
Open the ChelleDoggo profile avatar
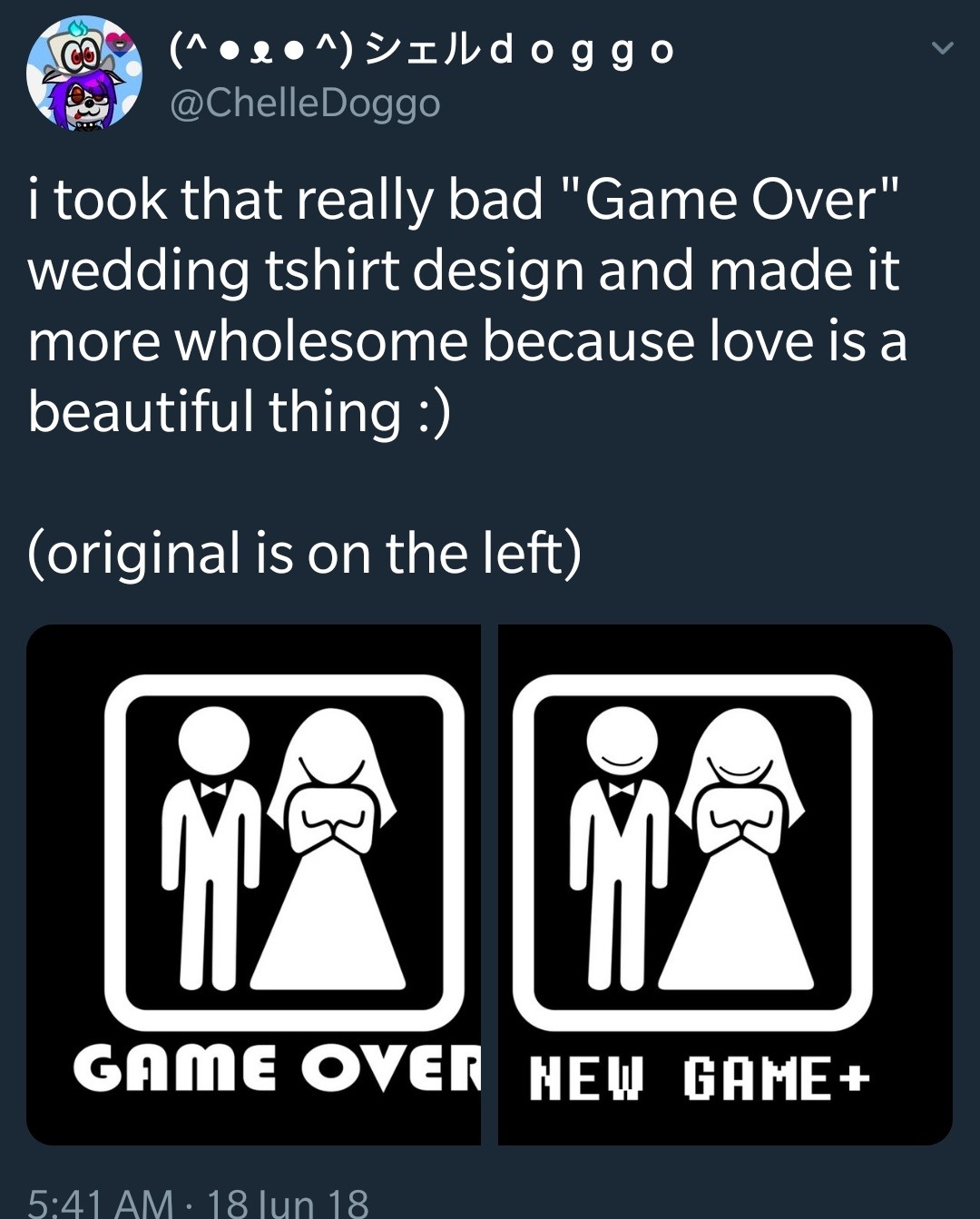point(84,74)
